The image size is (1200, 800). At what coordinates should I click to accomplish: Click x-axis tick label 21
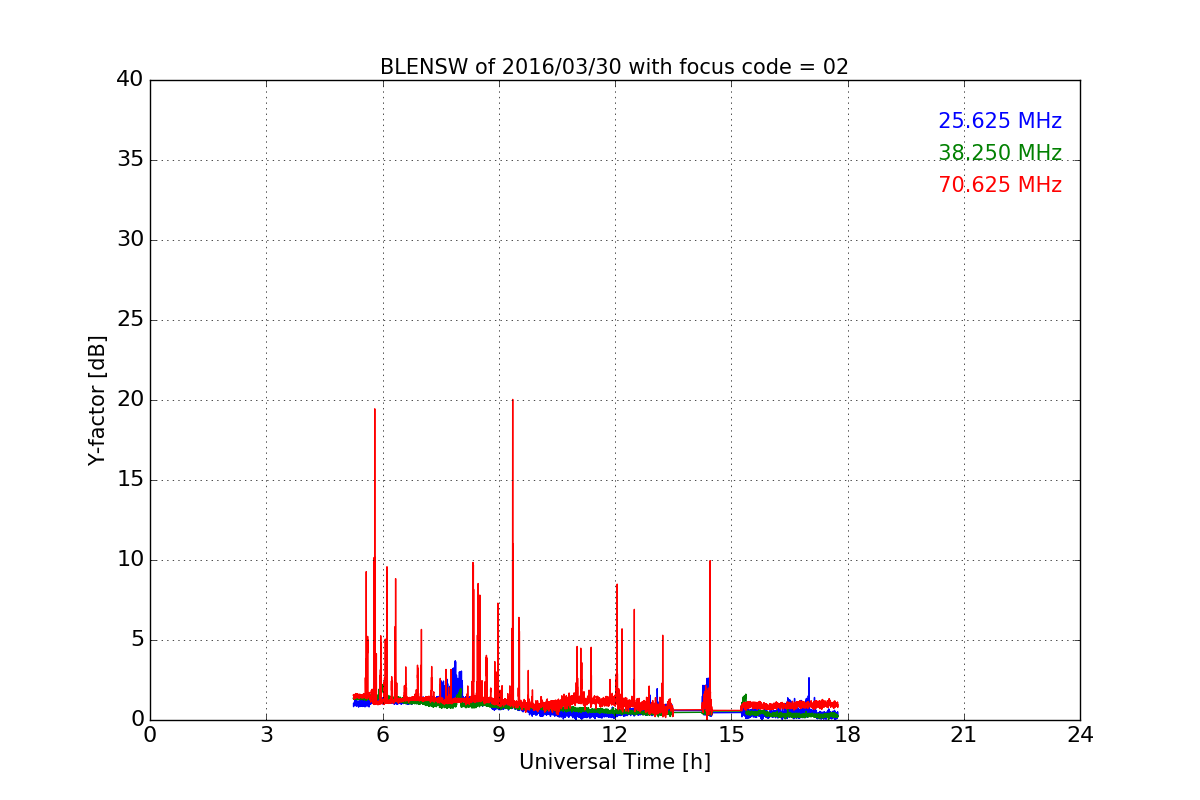(964, 735)
